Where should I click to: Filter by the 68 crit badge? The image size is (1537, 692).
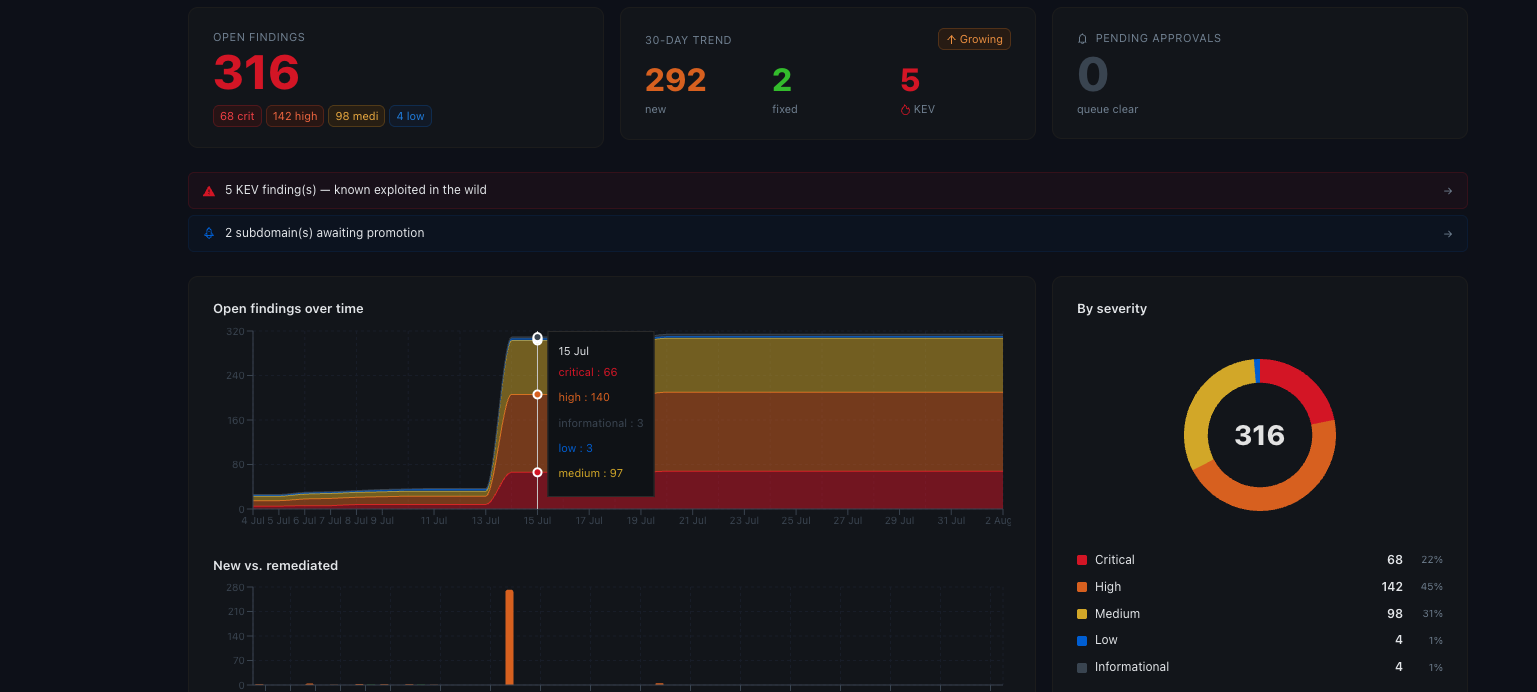click(237, 116)
